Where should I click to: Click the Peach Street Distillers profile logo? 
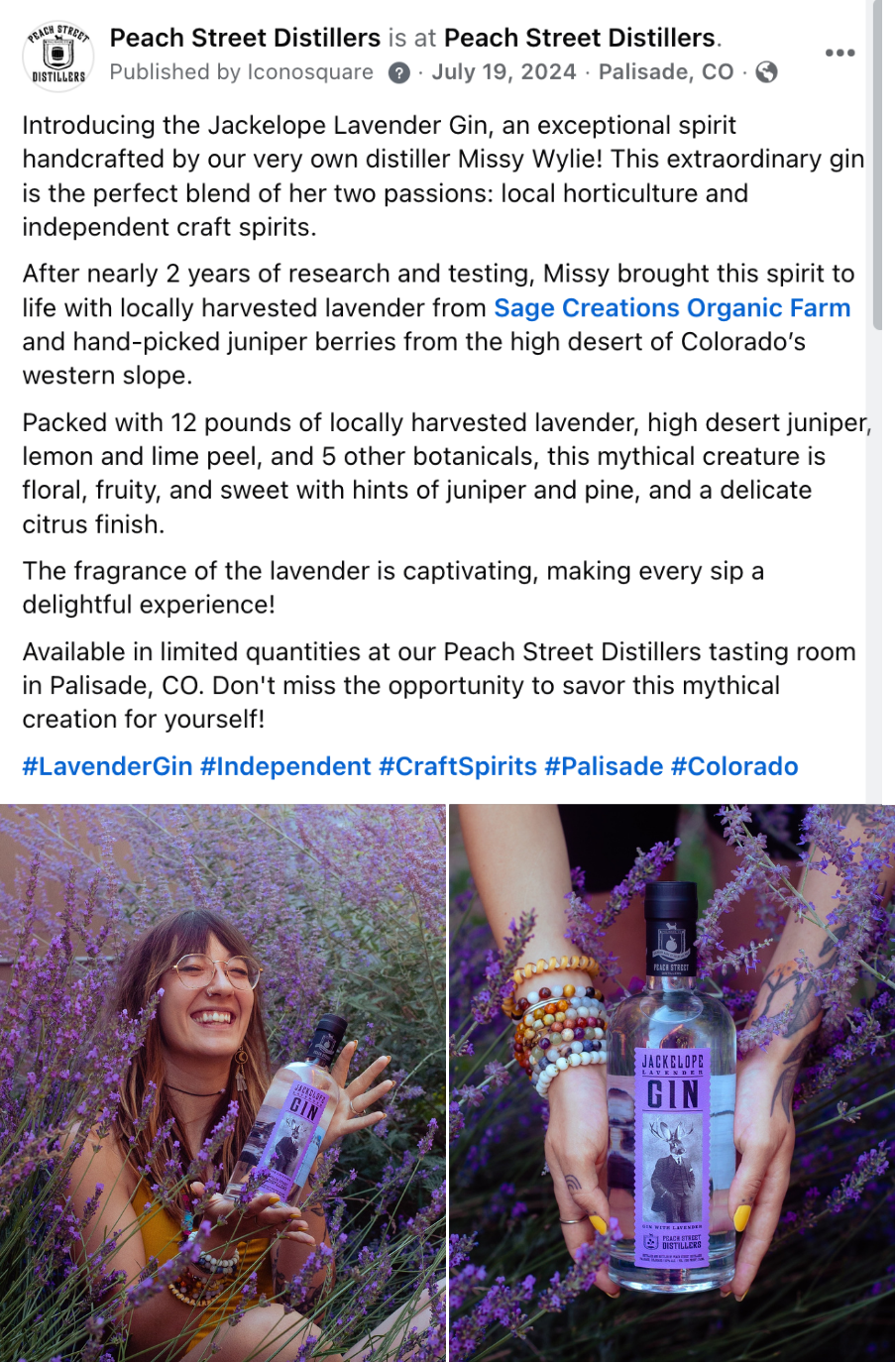(57, 56)
